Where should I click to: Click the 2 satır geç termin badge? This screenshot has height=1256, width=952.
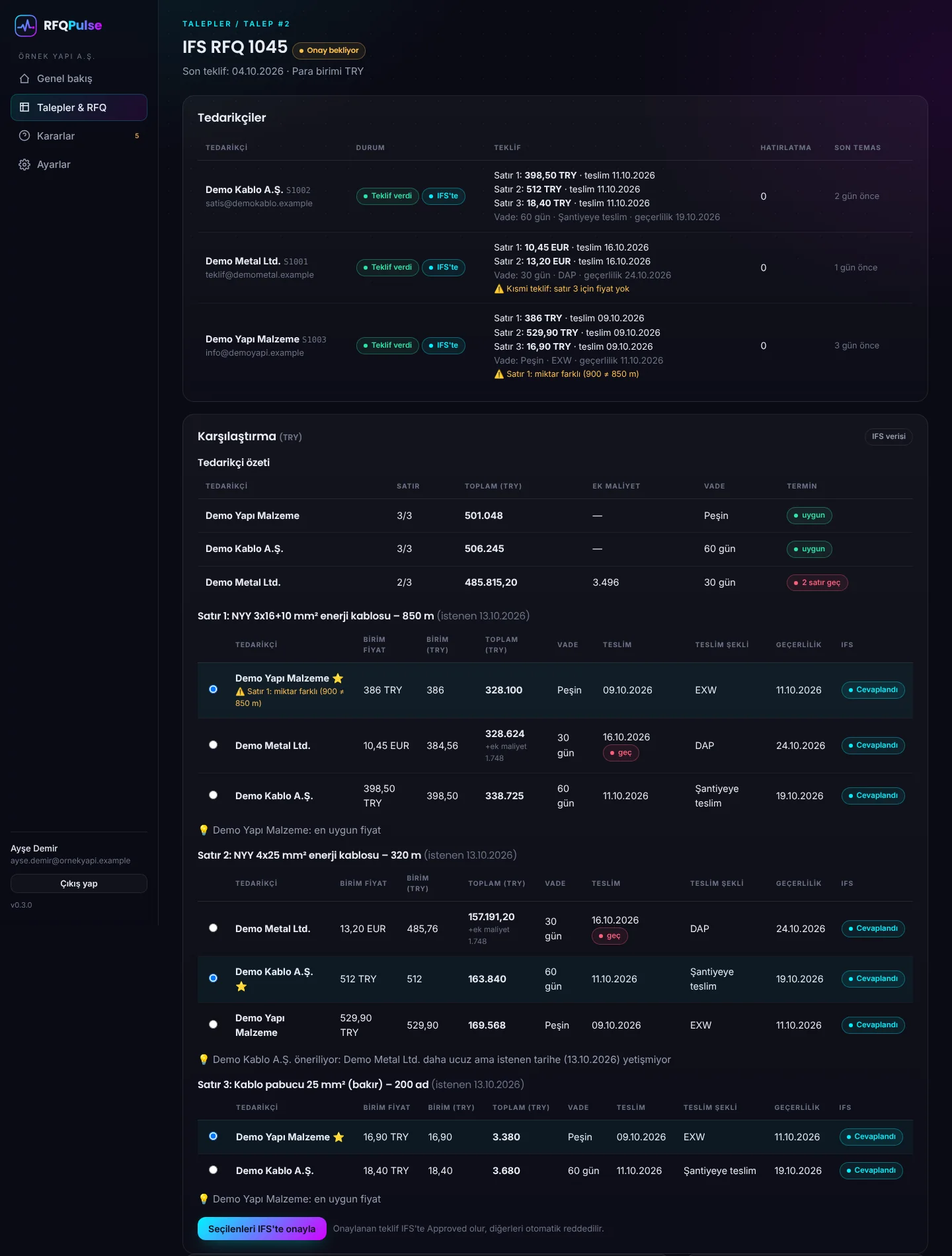point(817,582)
